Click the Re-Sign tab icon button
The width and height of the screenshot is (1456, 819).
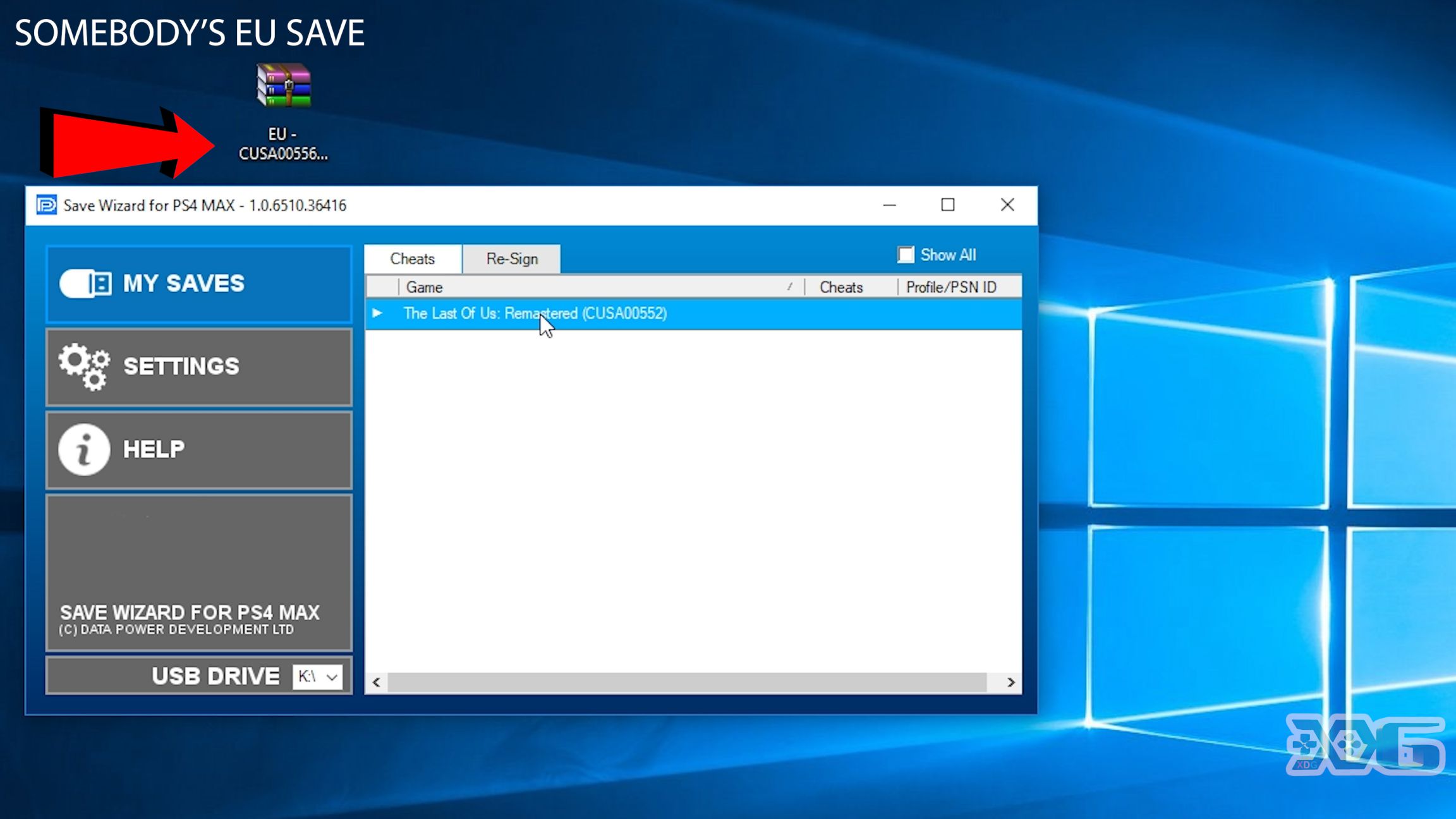[511, 259]
